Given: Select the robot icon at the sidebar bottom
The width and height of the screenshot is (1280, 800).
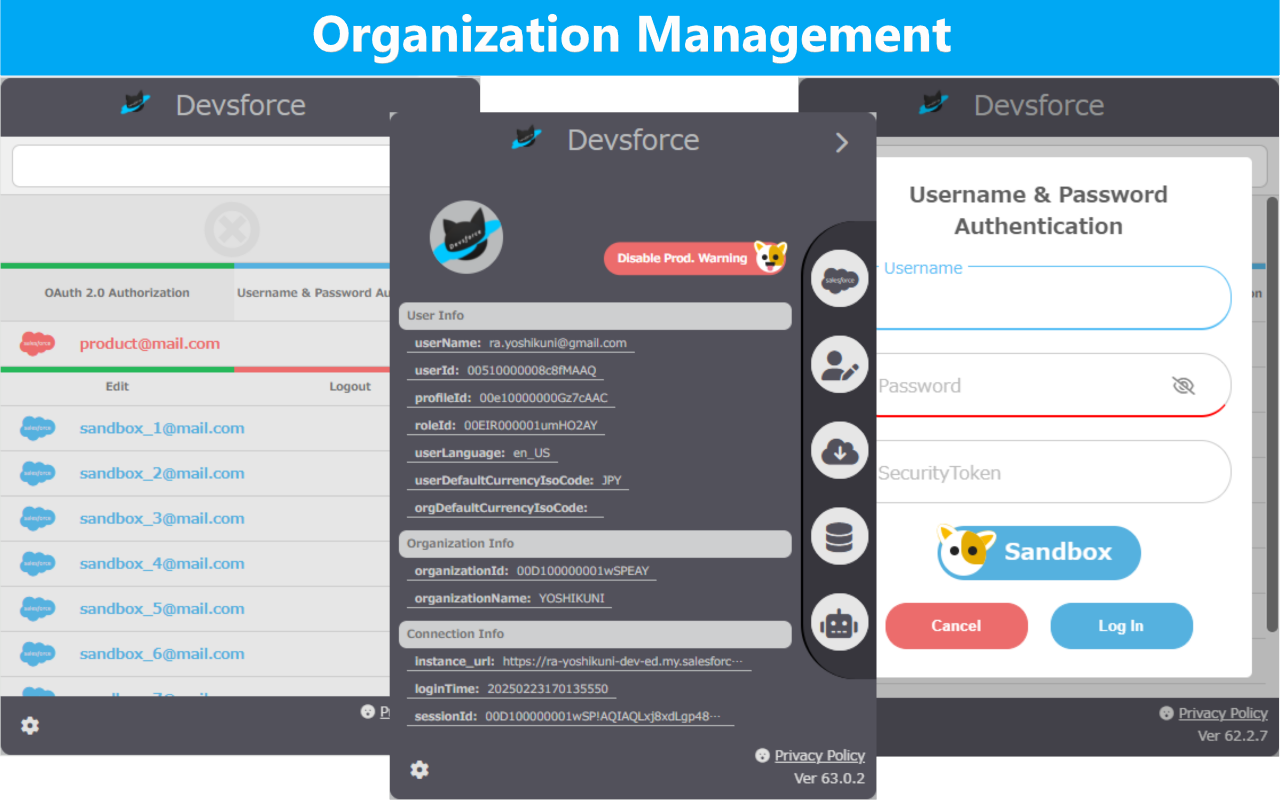Looking at the screenshot, I should [838, 622].
